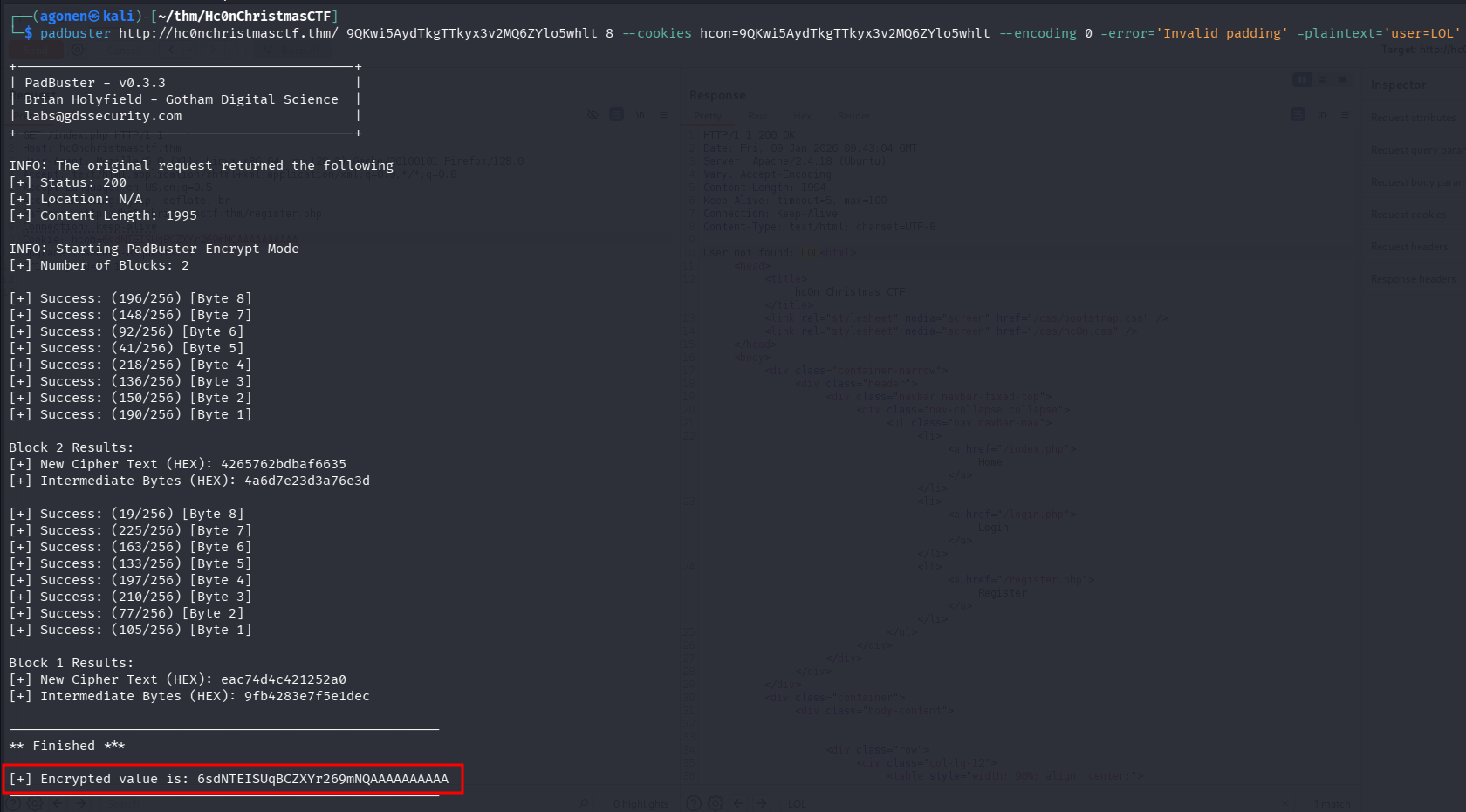The width and height of the screenshot is (1466, 812).
Task: Switch to the Render response tab
Action: tap(853, 116)
